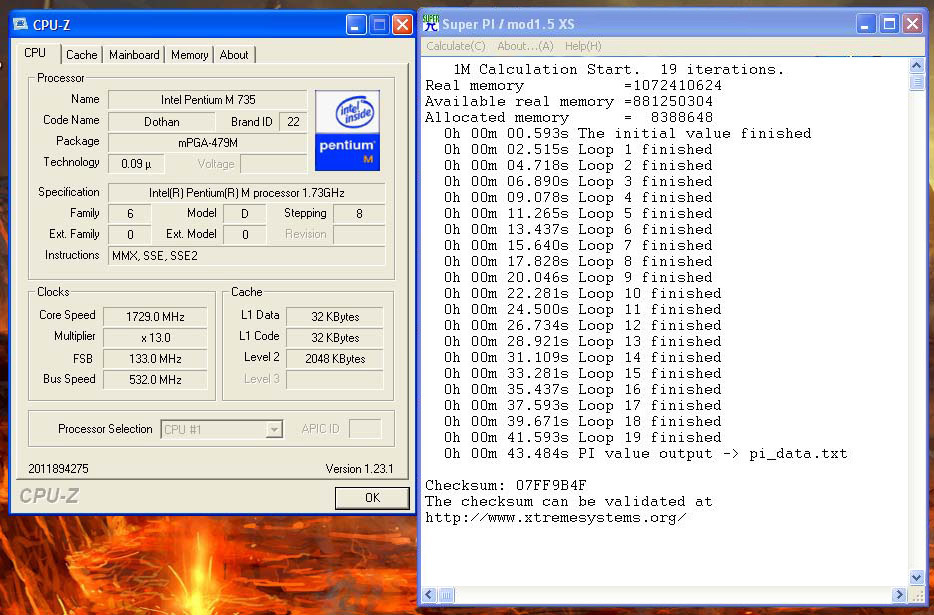934x615 pixels.
Task: Click the Ext. Family value '0'
Action: click(x=130, y=234)
